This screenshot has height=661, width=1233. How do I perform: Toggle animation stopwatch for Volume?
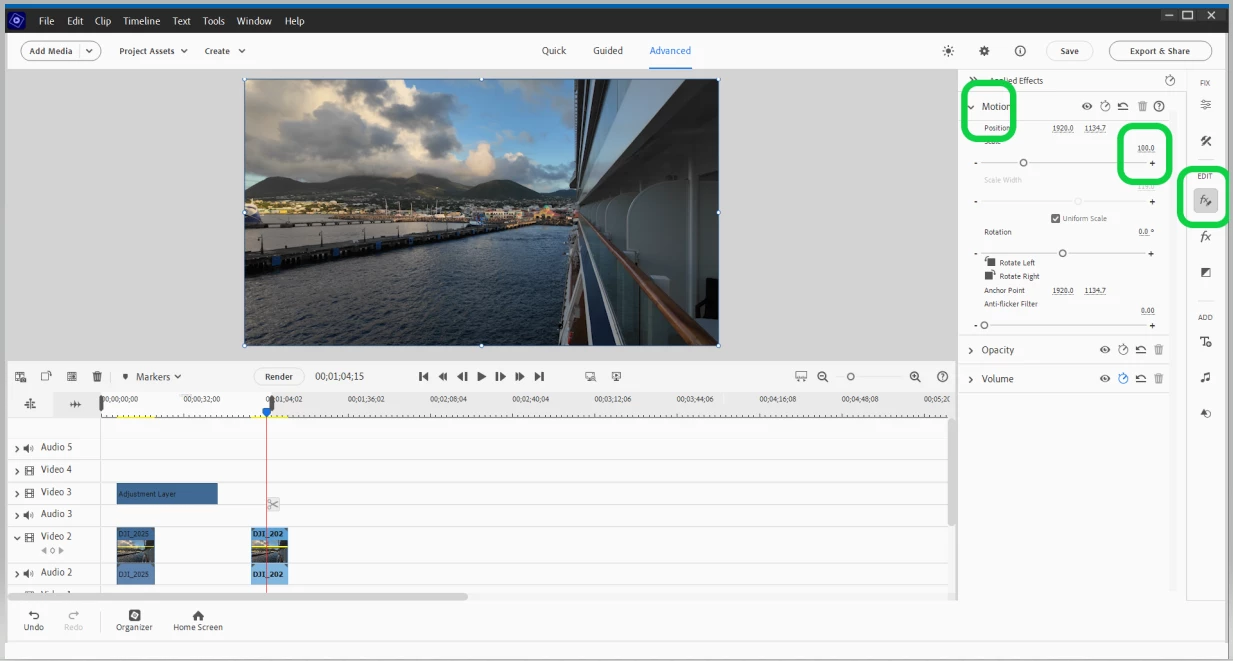click(1123, 379)
